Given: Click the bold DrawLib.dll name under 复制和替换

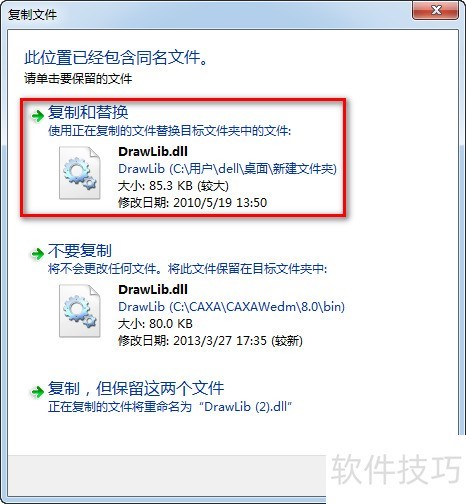Looking at the screenshot, I should 153,152.
